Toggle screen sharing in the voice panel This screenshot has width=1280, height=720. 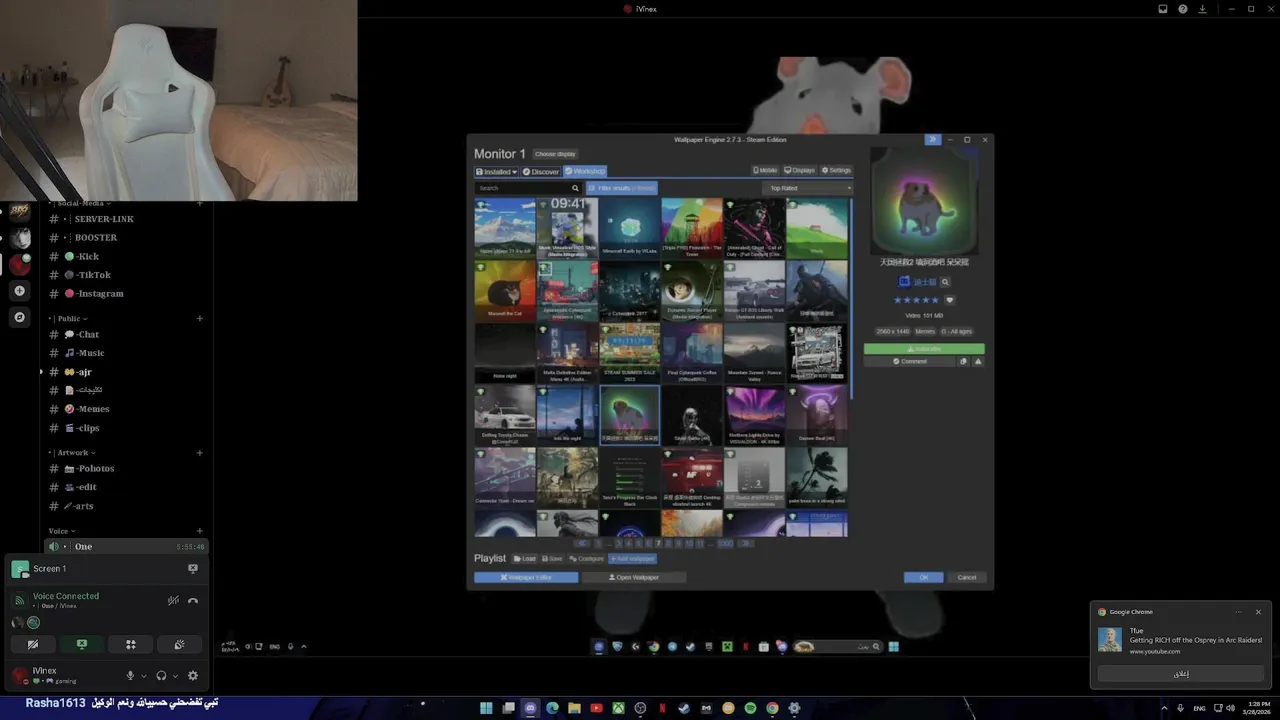(x=82, y=645)
